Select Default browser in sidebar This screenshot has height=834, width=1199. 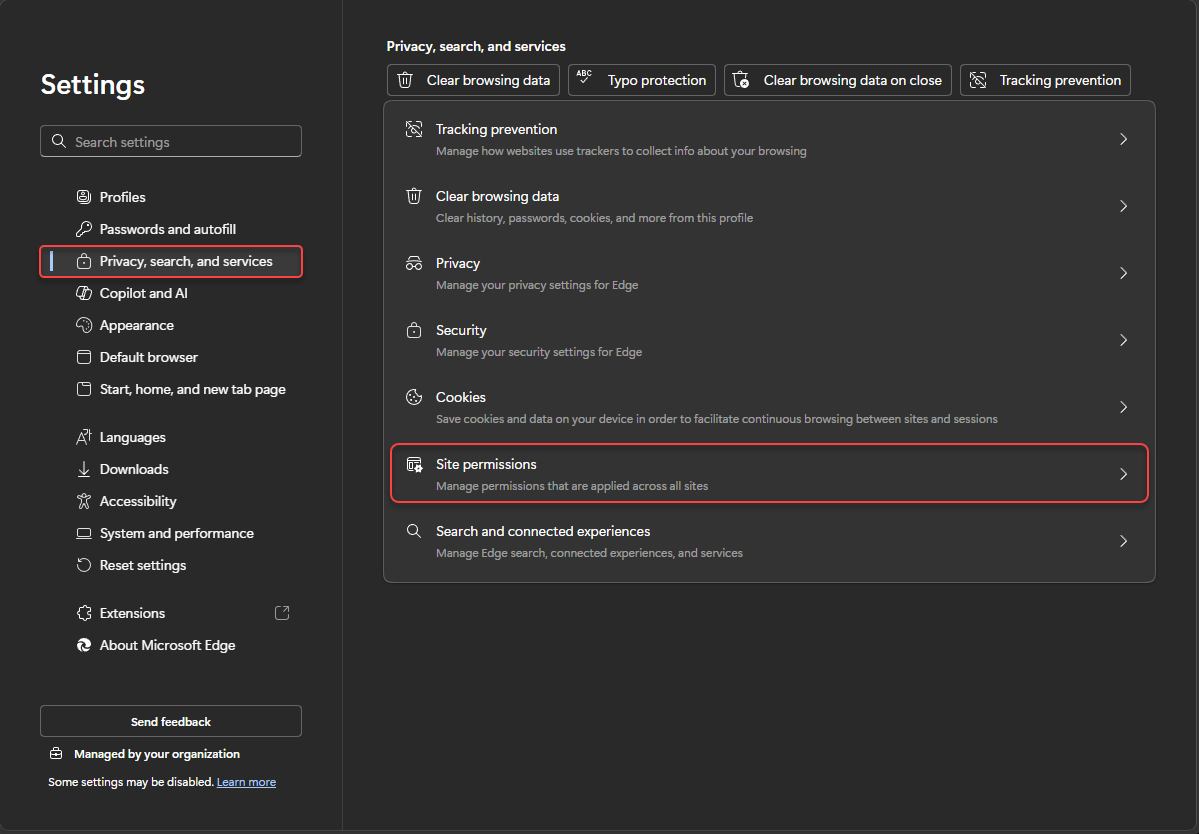(x=171, y=358)
